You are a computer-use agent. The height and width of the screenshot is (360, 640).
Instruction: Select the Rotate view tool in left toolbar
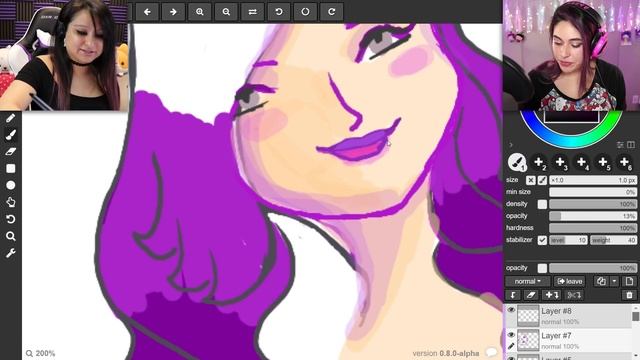click(11, 219)
